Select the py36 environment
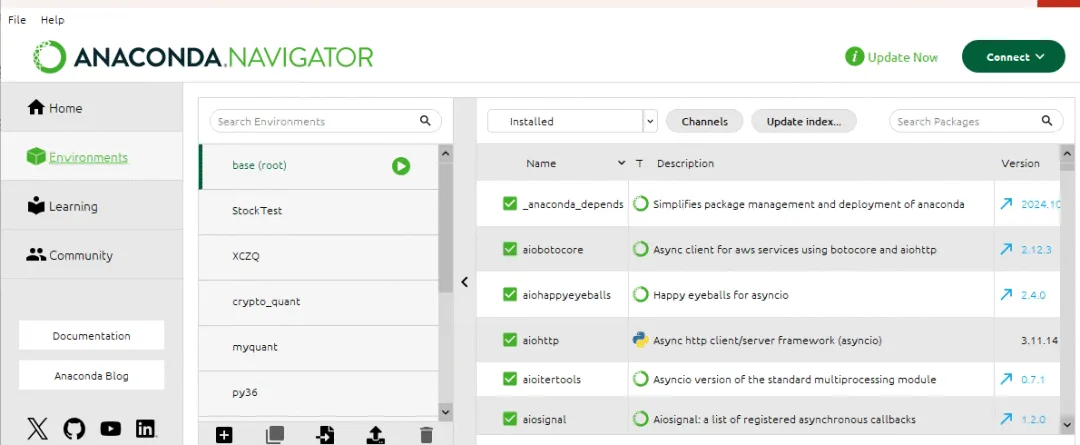The width and height of the screenshot is (1080, 445). (318, 393)
